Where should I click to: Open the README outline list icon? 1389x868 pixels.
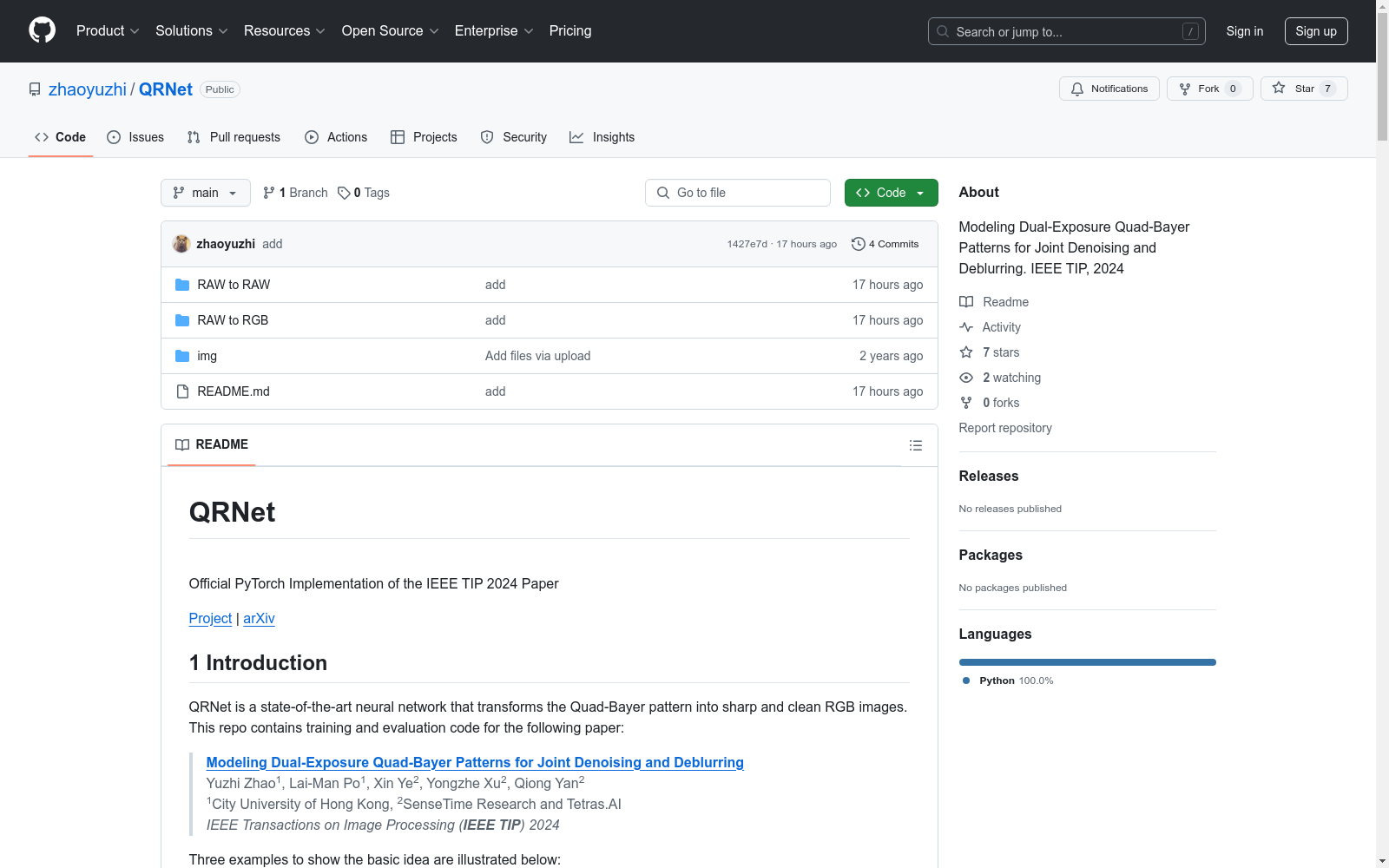pos(916,445)
